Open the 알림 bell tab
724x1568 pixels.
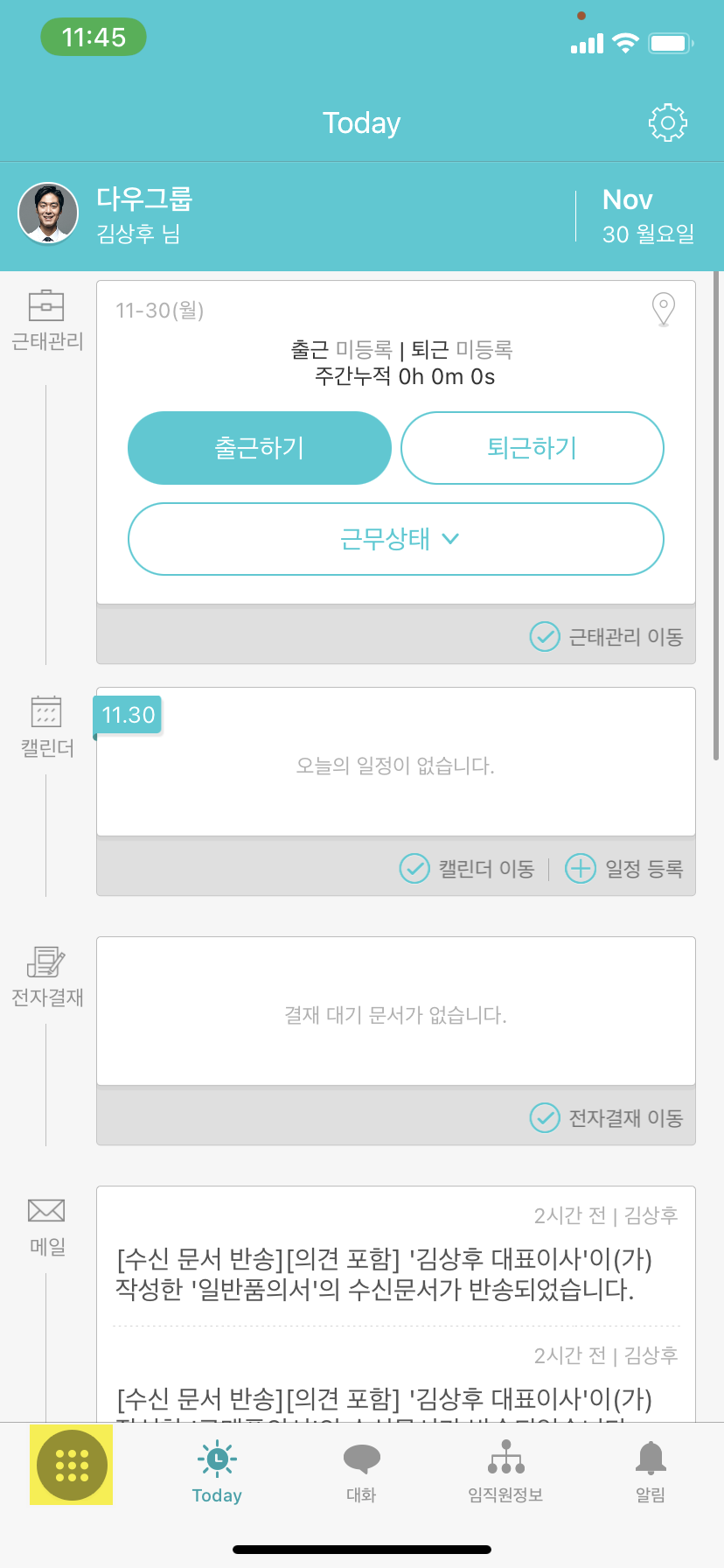pos(650,1468)
